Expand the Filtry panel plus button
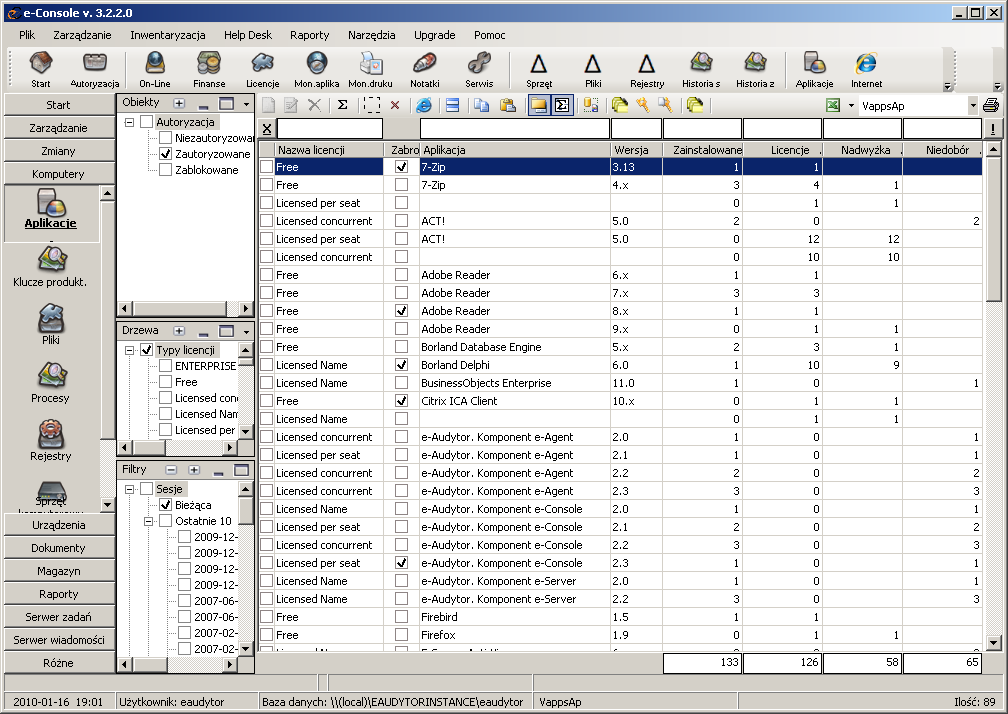The width and height of the screenshot is (1008, 714). tap(194, 470)
